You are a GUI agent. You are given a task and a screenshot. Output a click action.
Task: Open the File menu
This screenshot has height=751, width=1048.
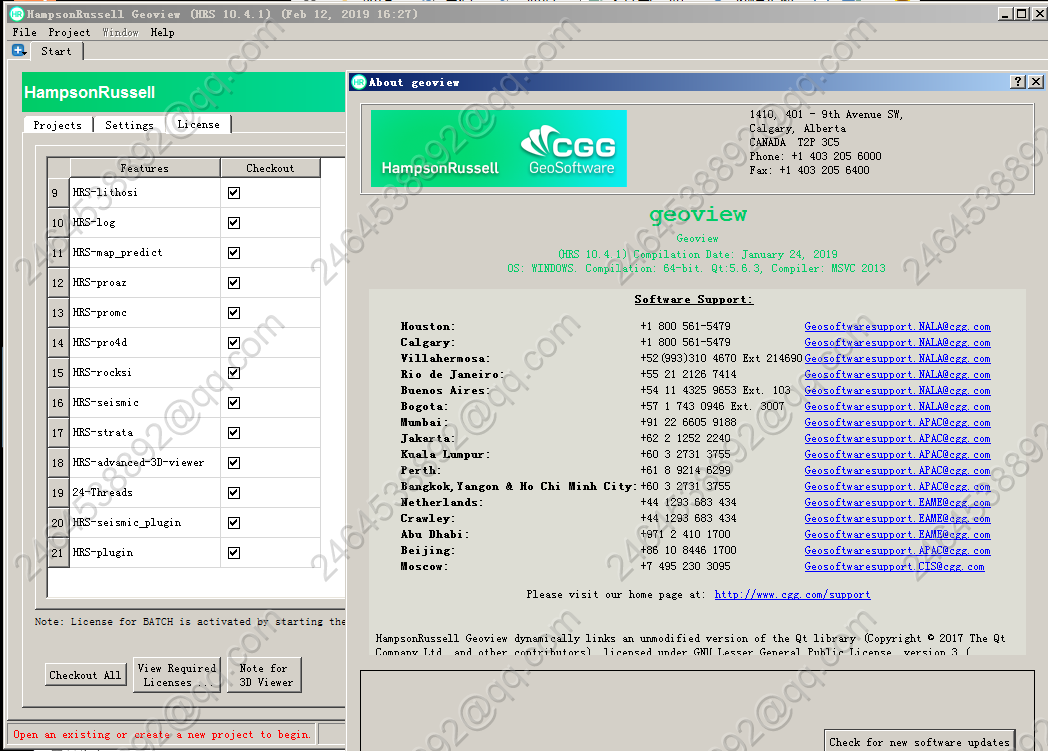point(25,32)
